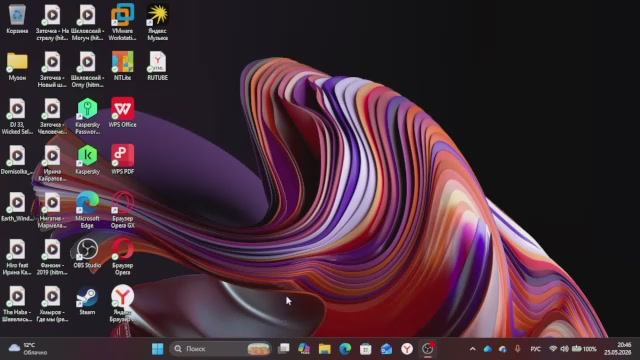Click the battery 100% indicator
Viewport: 640px width, 360px height.
584,349
